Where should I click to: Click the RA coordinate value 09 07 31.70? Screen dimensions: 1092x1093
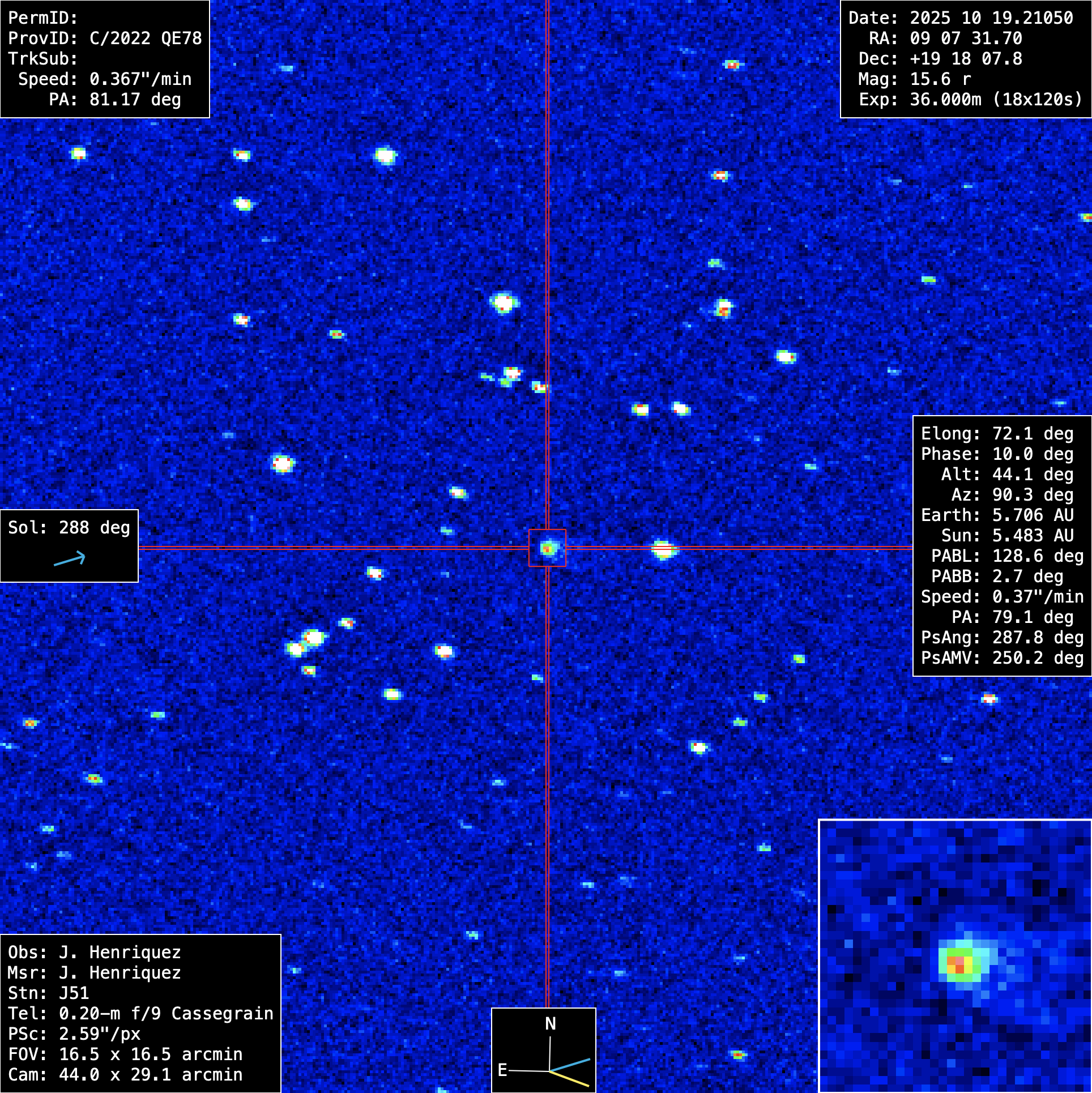coord(966,39)
